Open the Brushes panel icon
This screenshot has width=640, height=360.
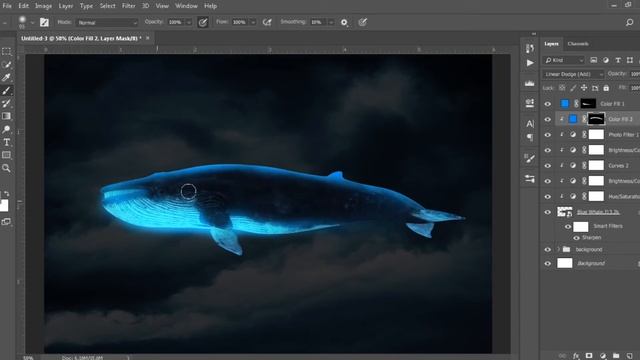[x=530, y=158]
